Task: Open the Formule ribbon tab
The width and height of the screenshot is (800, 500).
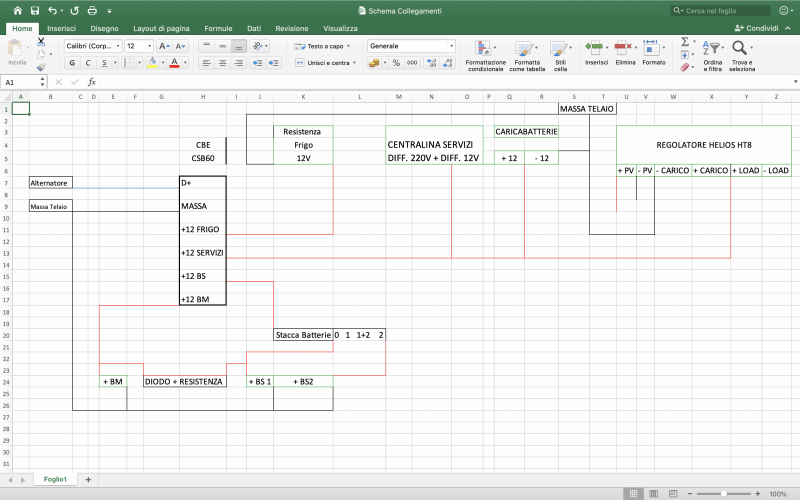Action: pos(217,29)
